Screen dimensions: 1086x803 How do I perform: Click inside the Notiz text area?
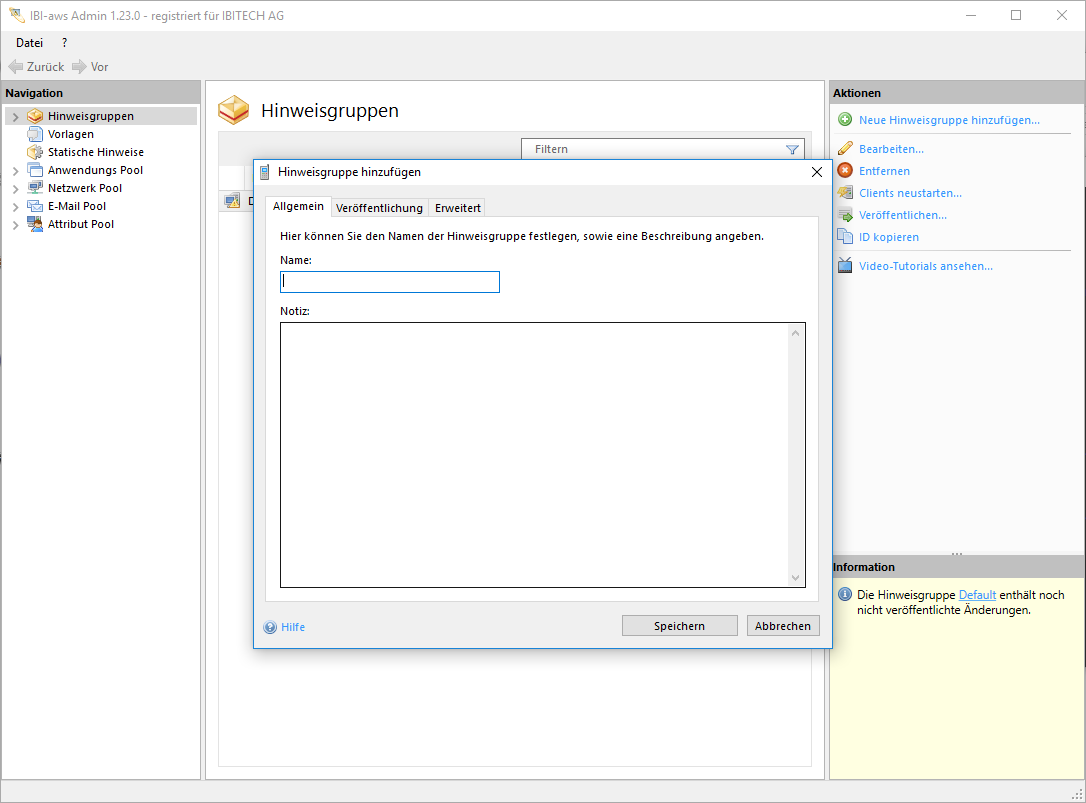click(535, 455)
